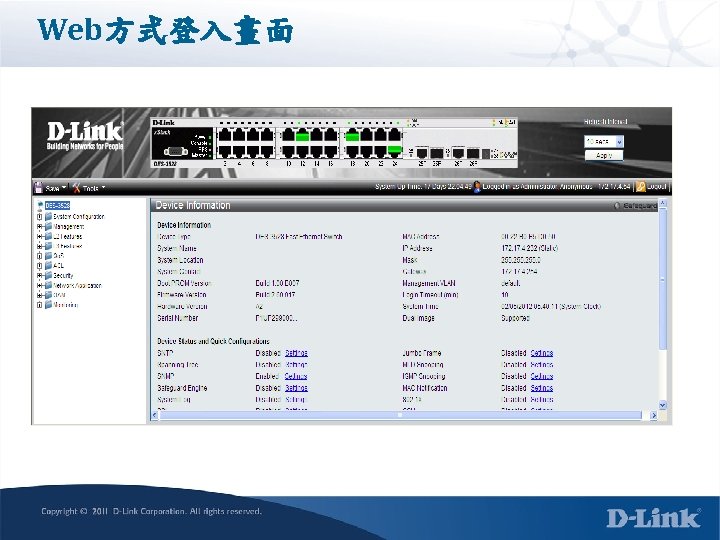The image size is (720, 540).
Task: Click the QoS folder icon
Action: 48,256
